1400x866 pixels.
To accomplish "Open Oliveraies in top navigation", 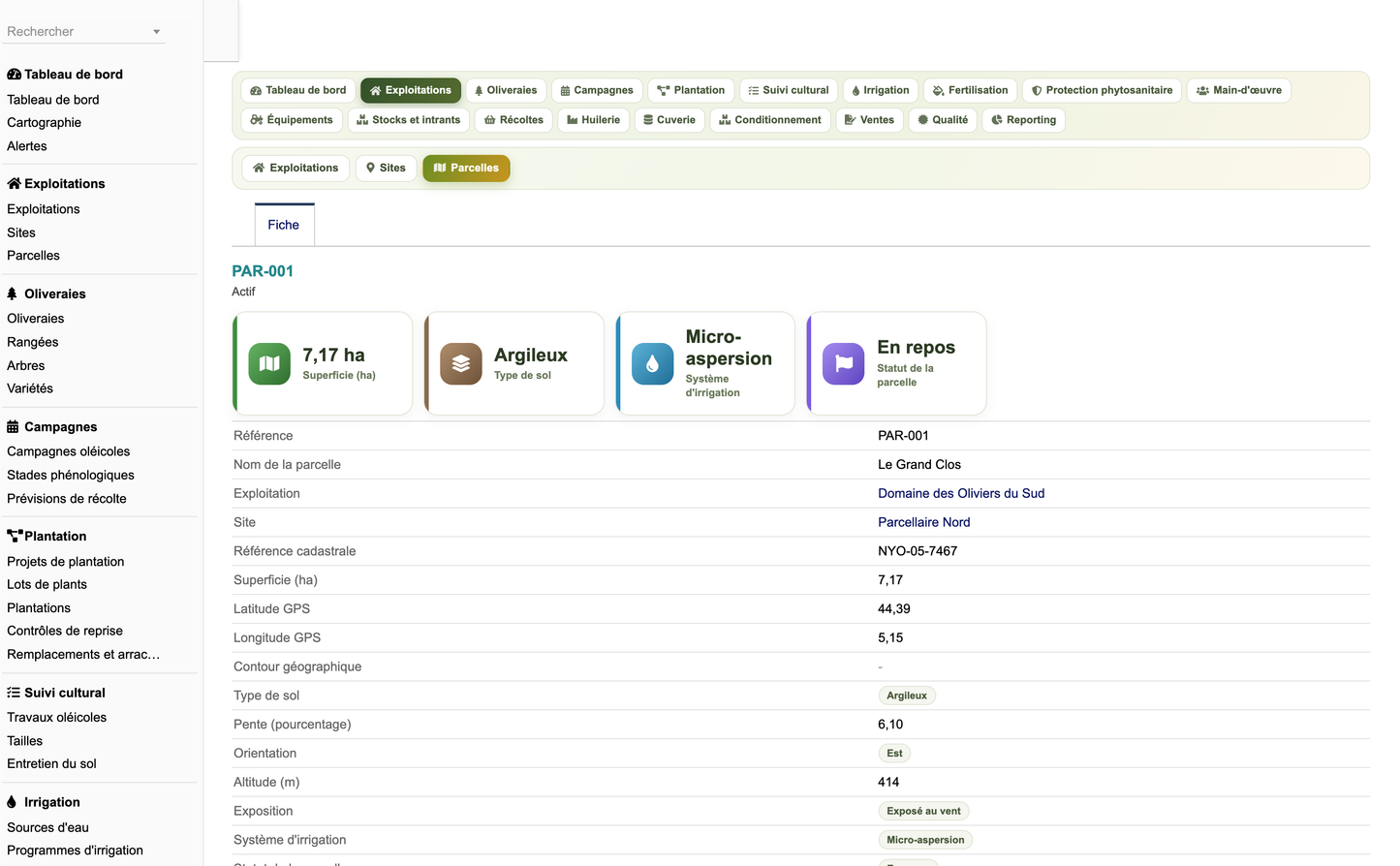I will [506, 90].
